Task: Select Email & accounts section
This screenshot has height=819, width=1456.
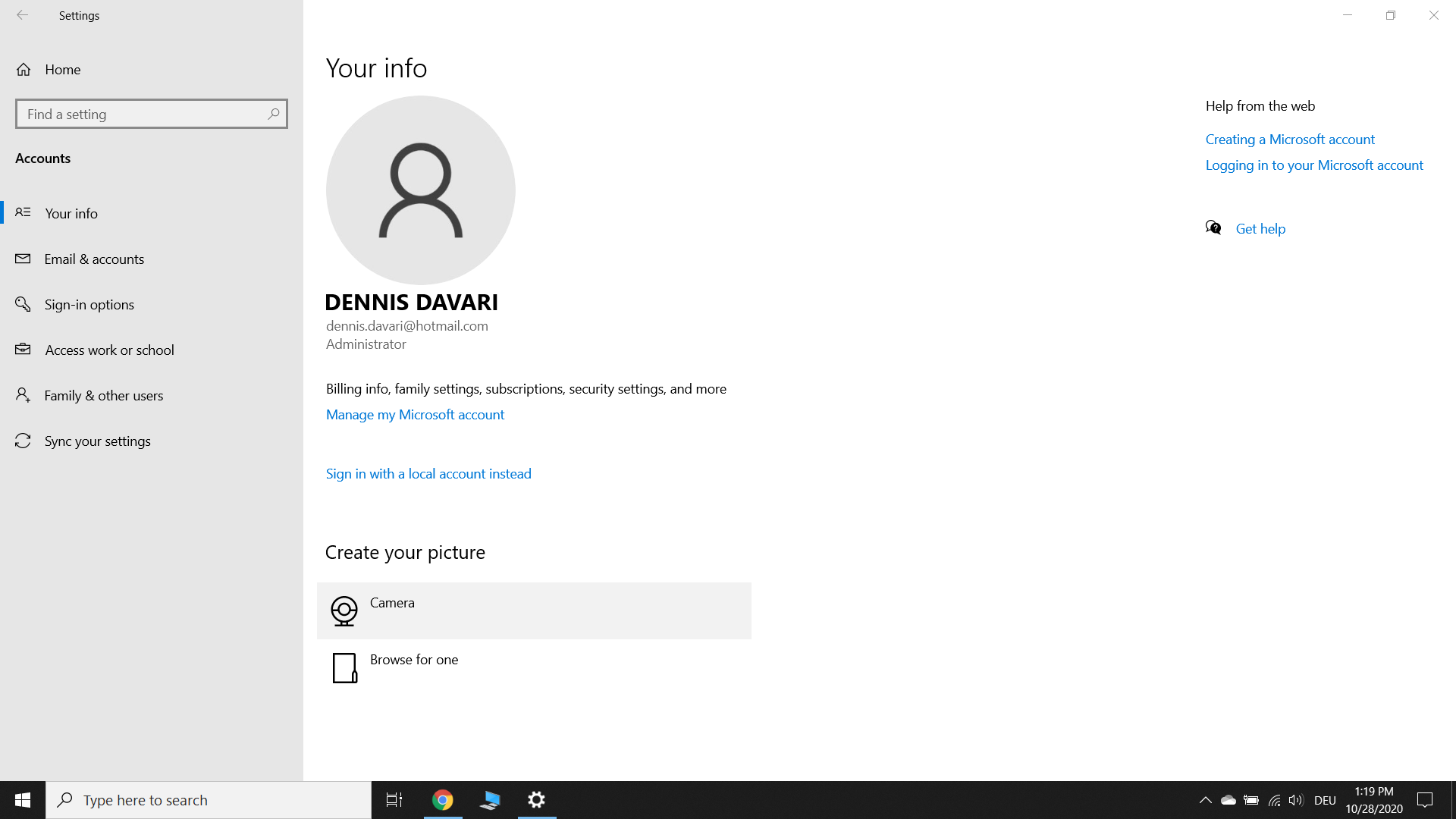Action: pos(94,259)
